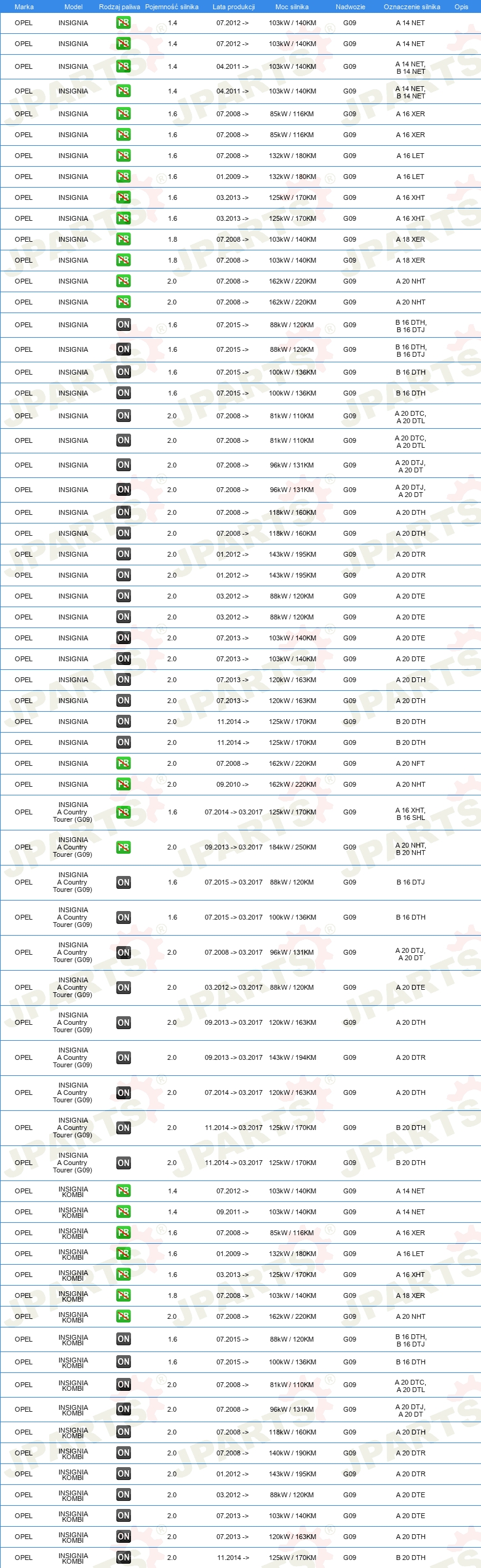Click the Oznaczenie silnika column header
Image resolution: width=481 pixels, height=1568 pixels.
411,7
